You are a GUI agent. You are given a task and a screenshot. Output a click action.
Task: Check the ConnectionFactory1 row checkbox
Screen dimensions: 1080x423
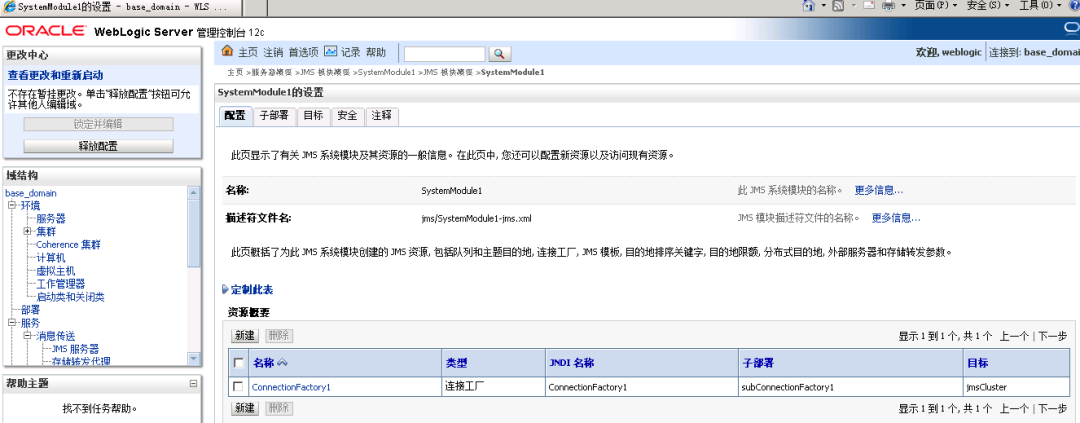pos(238,386)
